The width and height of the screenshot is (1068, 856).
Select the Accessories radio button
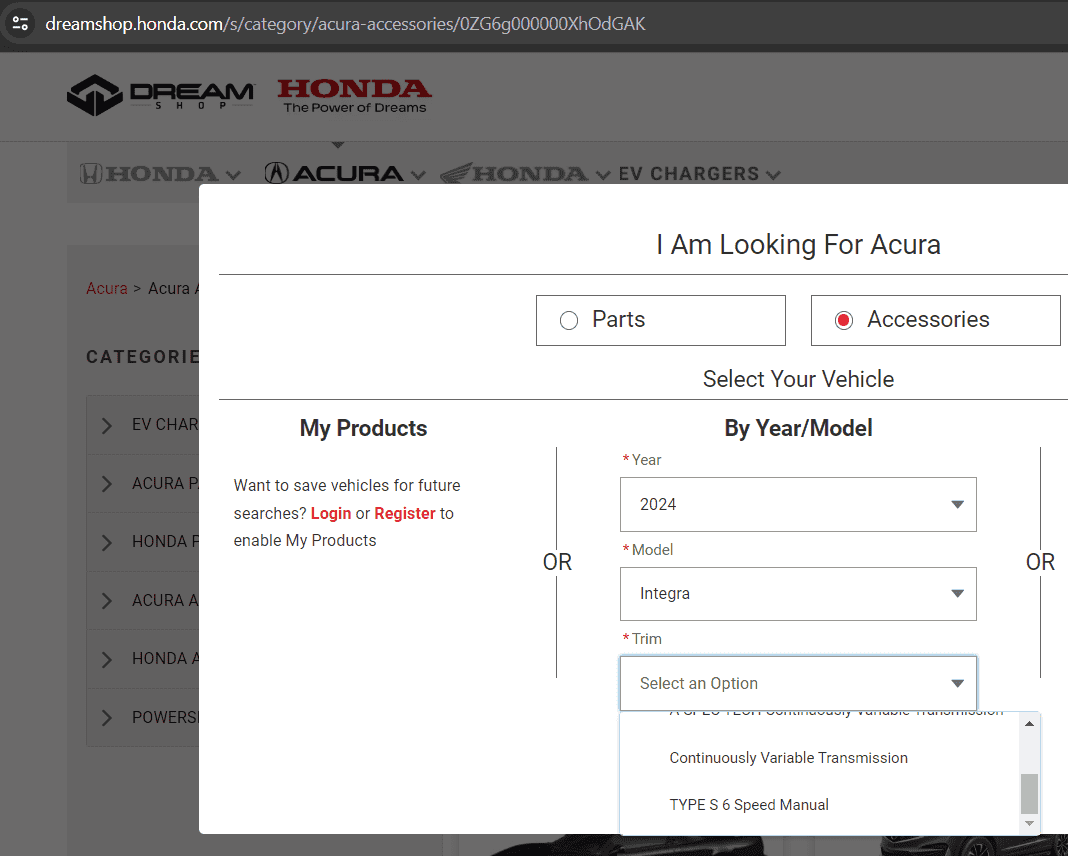click(842, 319)
